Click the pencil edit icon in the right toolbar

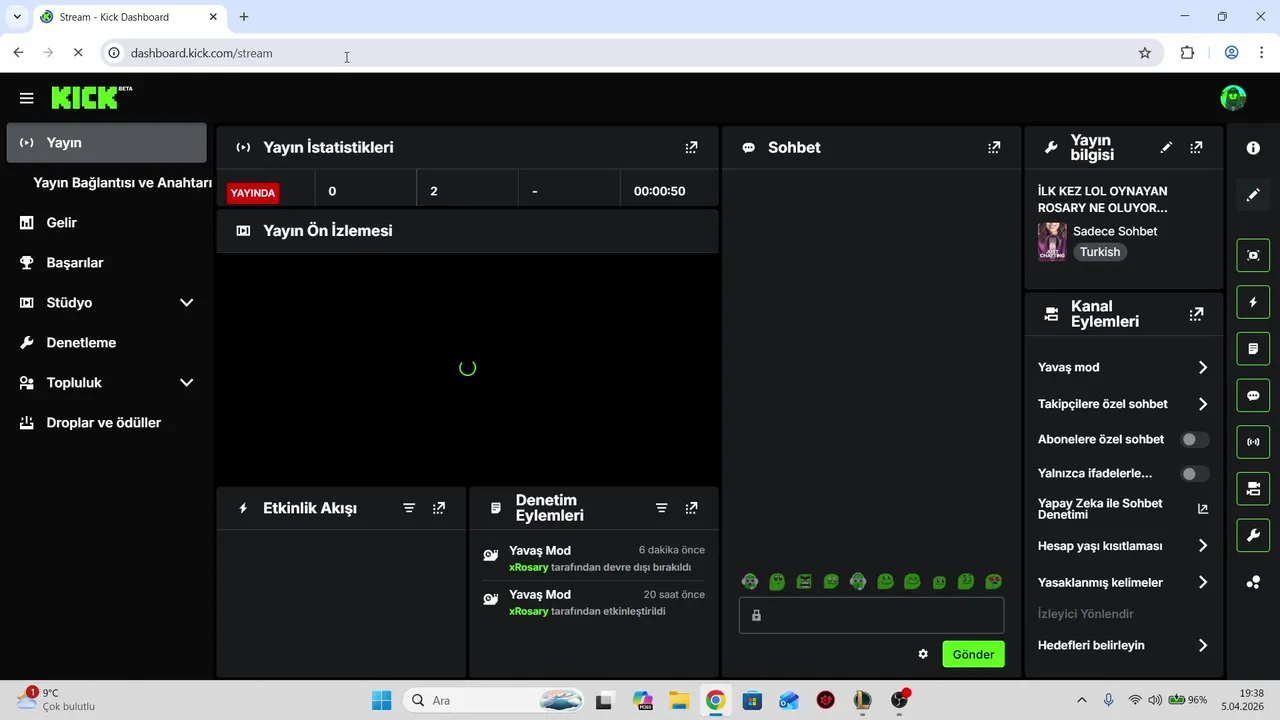(1253, 195)
